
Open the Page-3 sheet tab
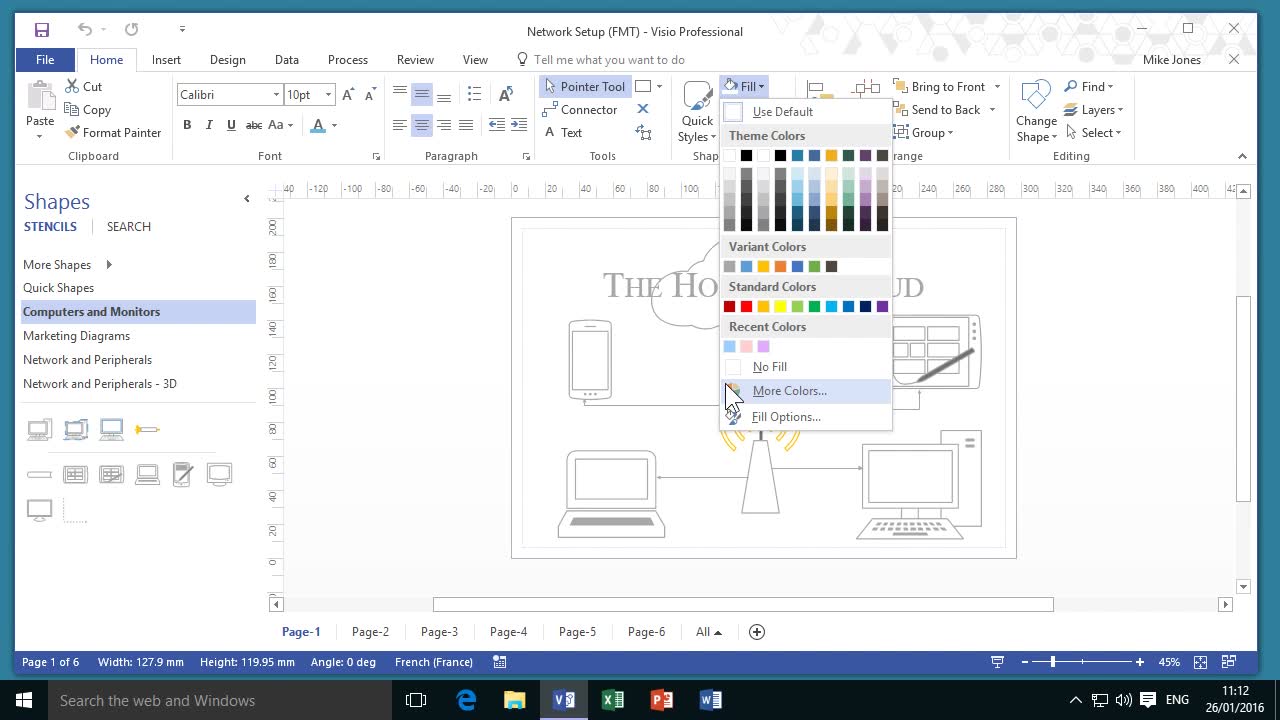pos(439,632)
